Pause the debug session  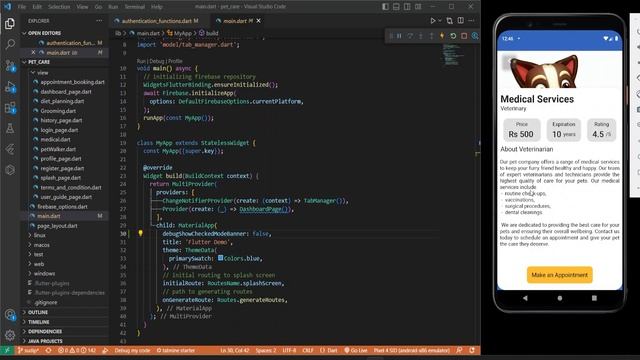[399, 36]
